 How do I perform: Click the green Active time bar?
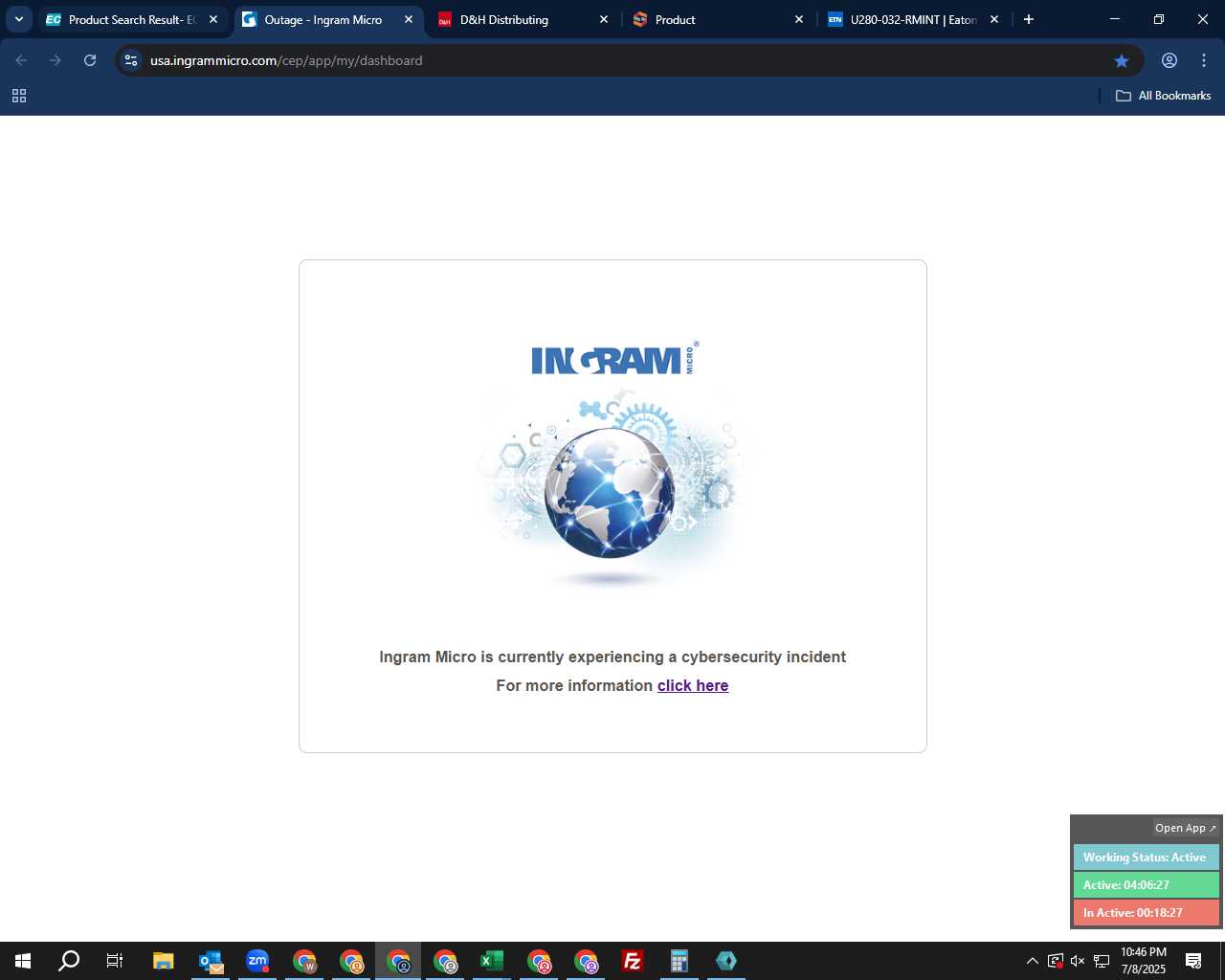[1146, 885]
